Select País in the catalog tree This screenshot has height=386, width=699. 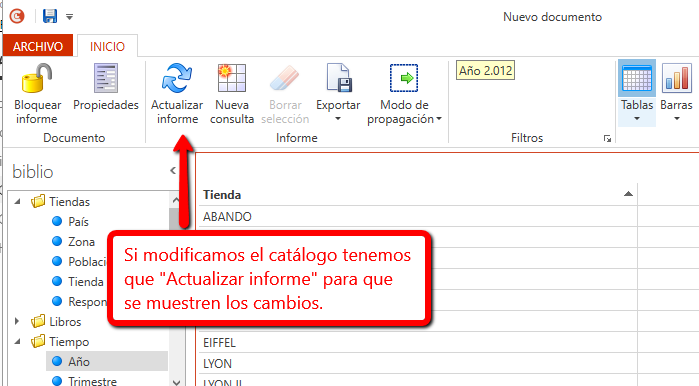tap(78, 222)
